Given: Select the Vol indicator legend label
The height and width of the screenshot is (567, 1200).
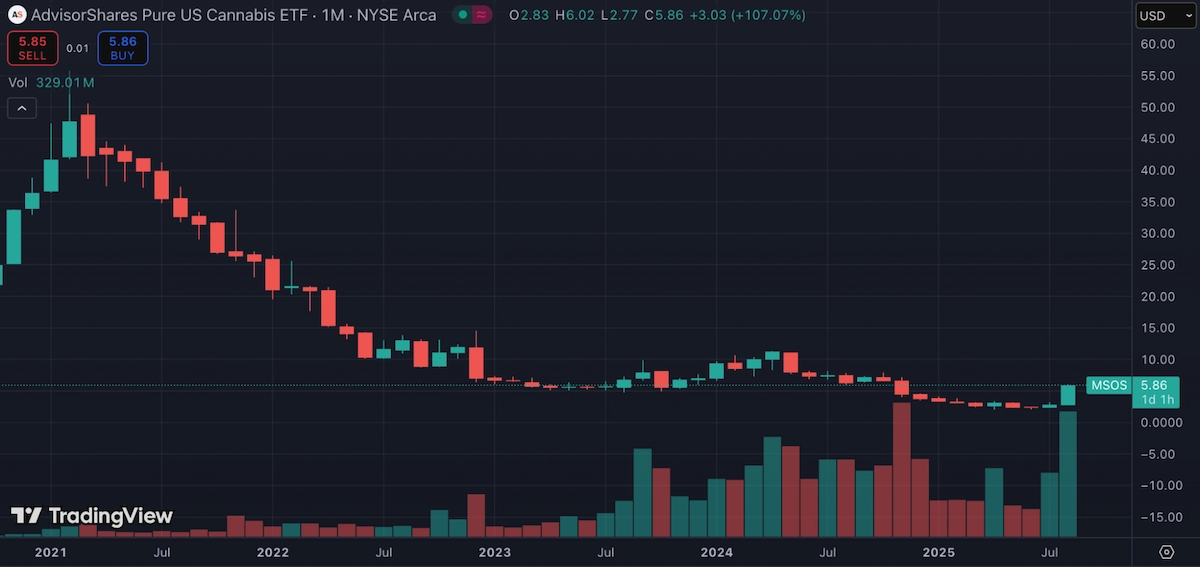Looking at the screenshot, I should (18, 82).
